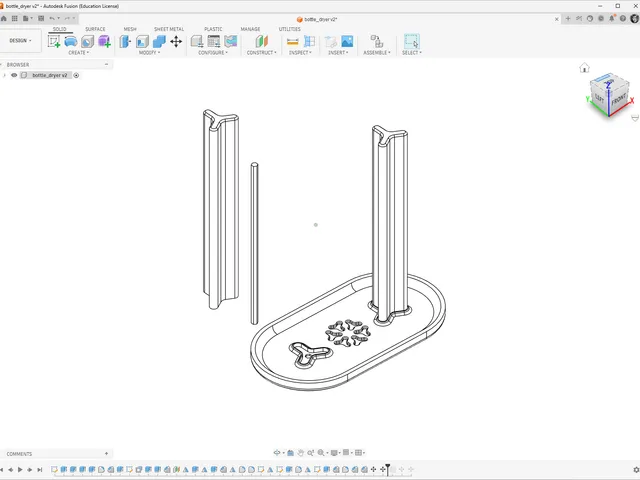Play the timeline history
Image resolution: width=640 pixels, height=480 pixels.
(20, 470)
